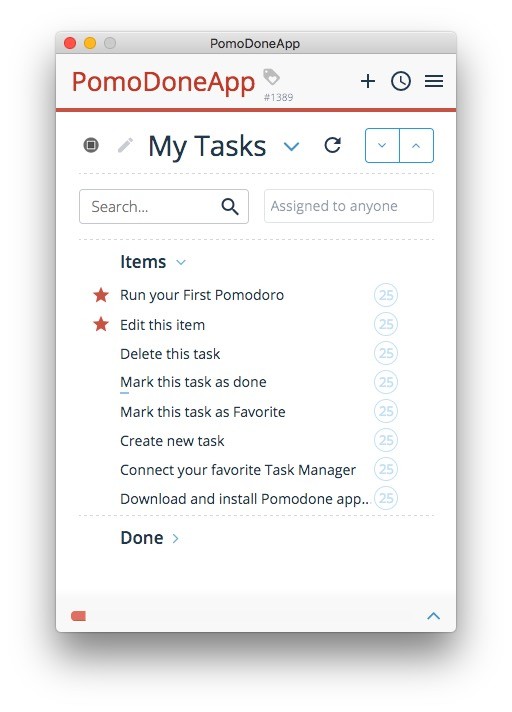This screenshot has height=712, width=512.
Task: Toggle the favorite star on Edit this item
Action: point(101,325)
